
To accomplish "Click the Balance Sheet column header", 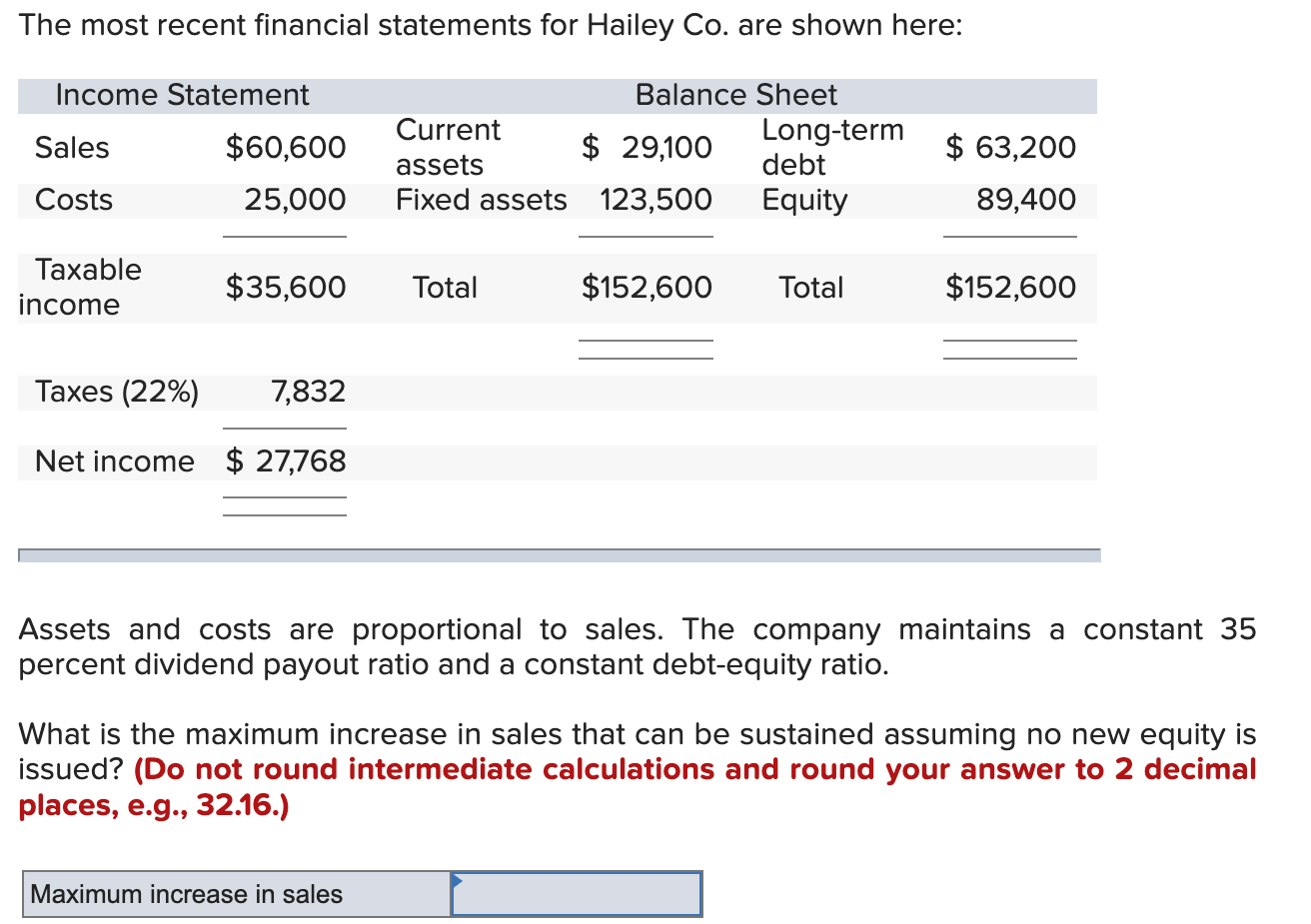I will coord(736,95).
